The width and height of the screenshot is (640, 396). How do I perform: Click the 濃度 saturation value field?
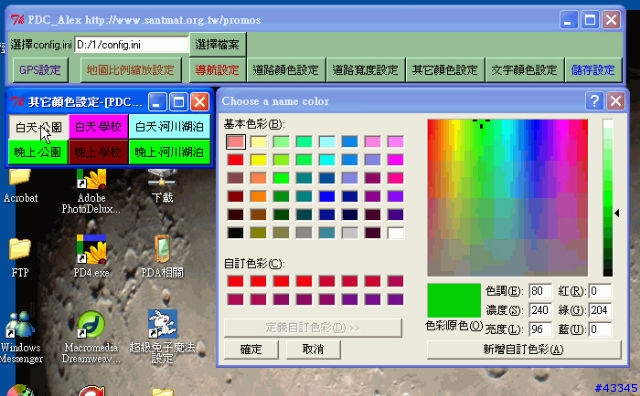pyautogui.click(x=540, y=310)
